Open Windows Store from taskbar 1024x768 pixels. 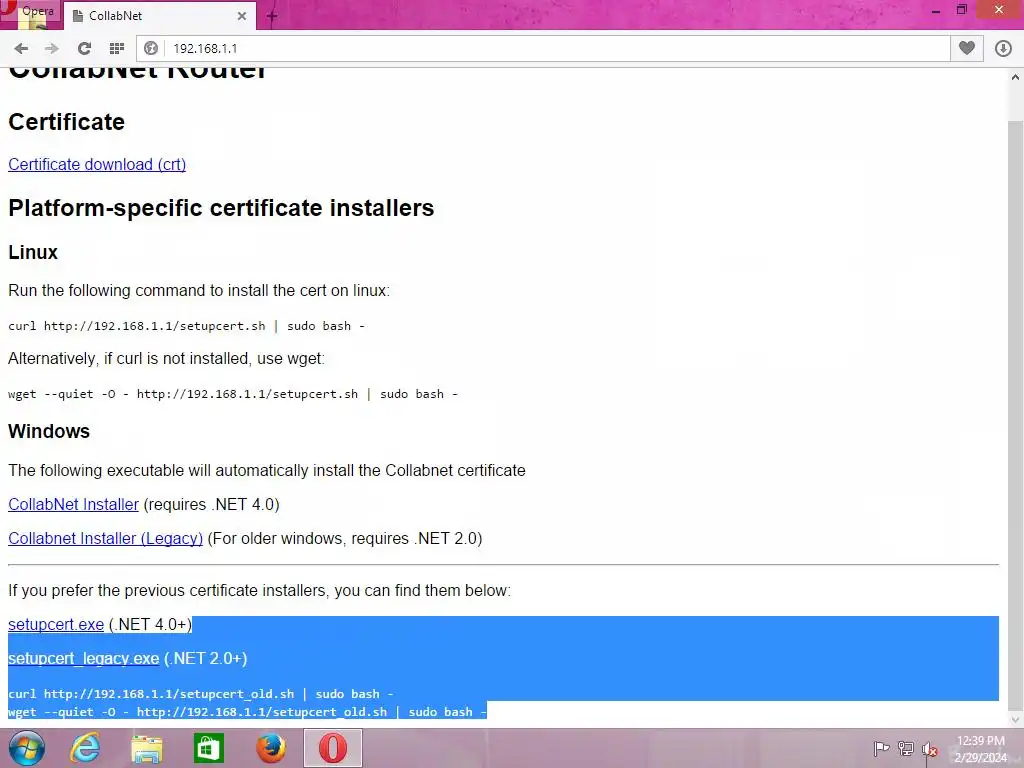208,748
